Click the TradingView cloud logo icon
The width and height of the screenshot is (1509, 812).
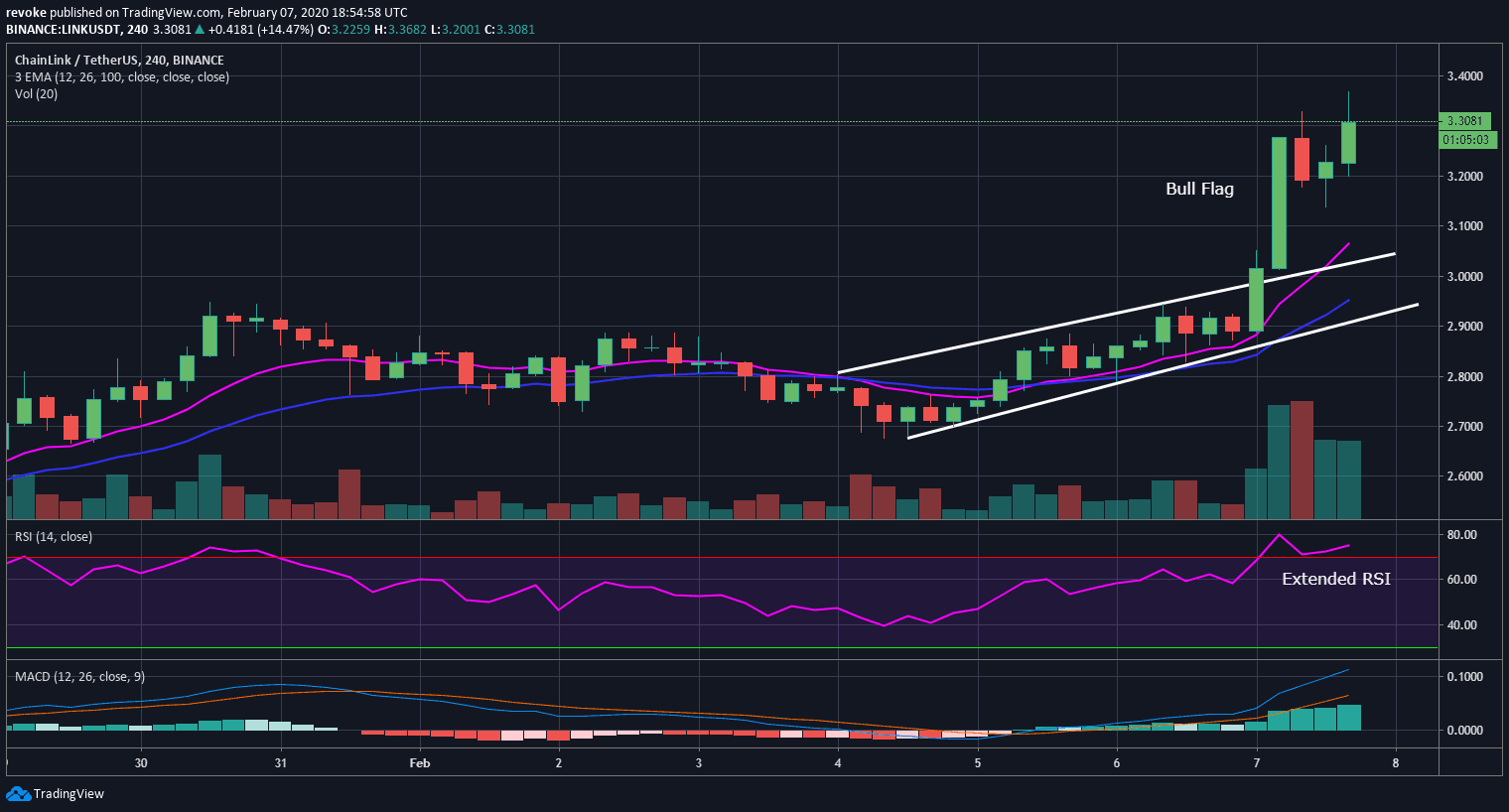(18, 793)
